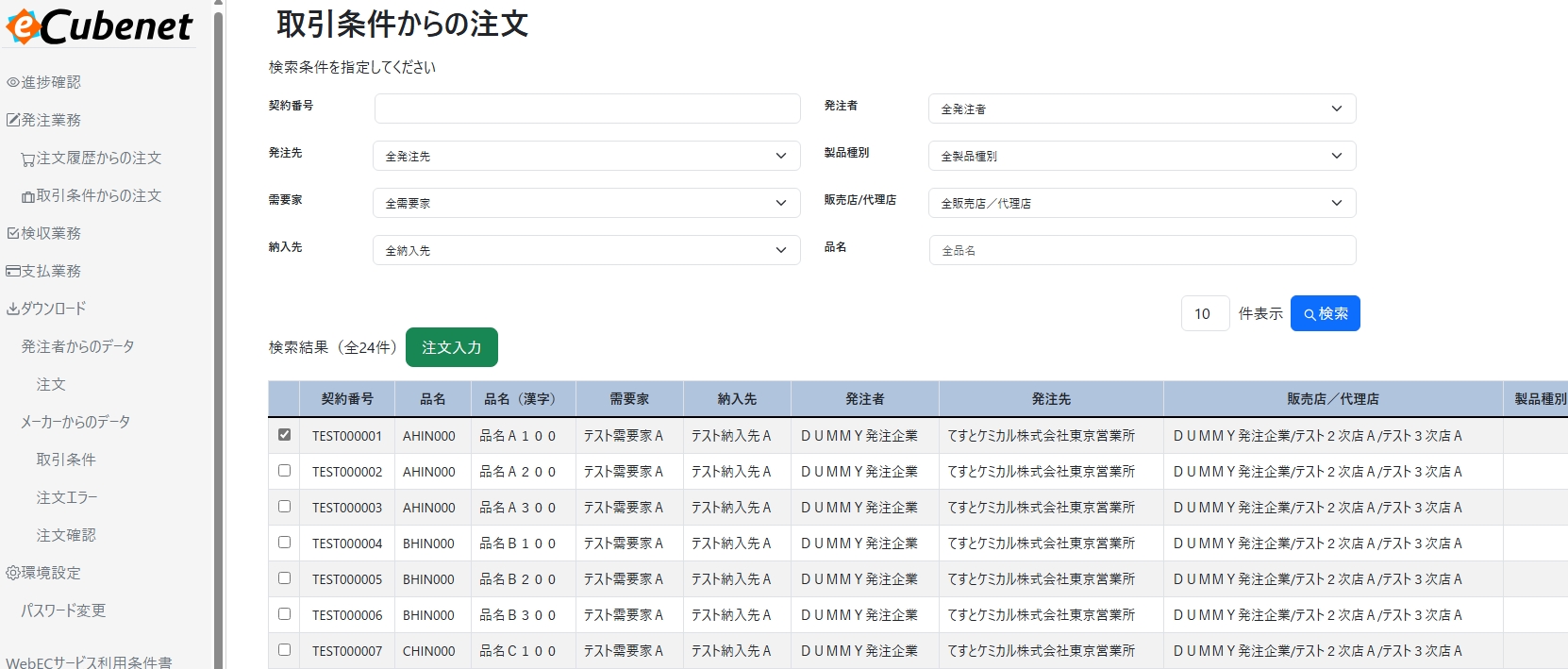Image resolution: width=1568 pixels, height=669 pixels.
Task: Click the card icon beside 支払業務
Action: coord(13,271)
